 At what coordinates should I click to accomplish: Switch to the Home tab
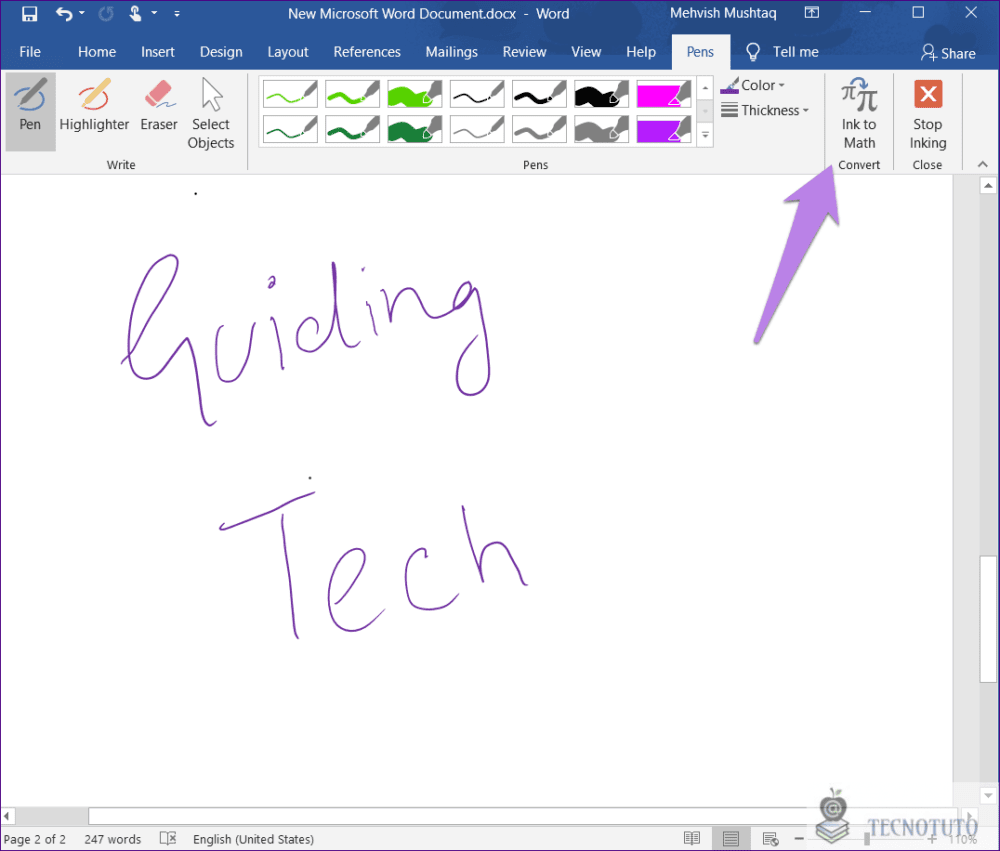click(x=97, y=52)
